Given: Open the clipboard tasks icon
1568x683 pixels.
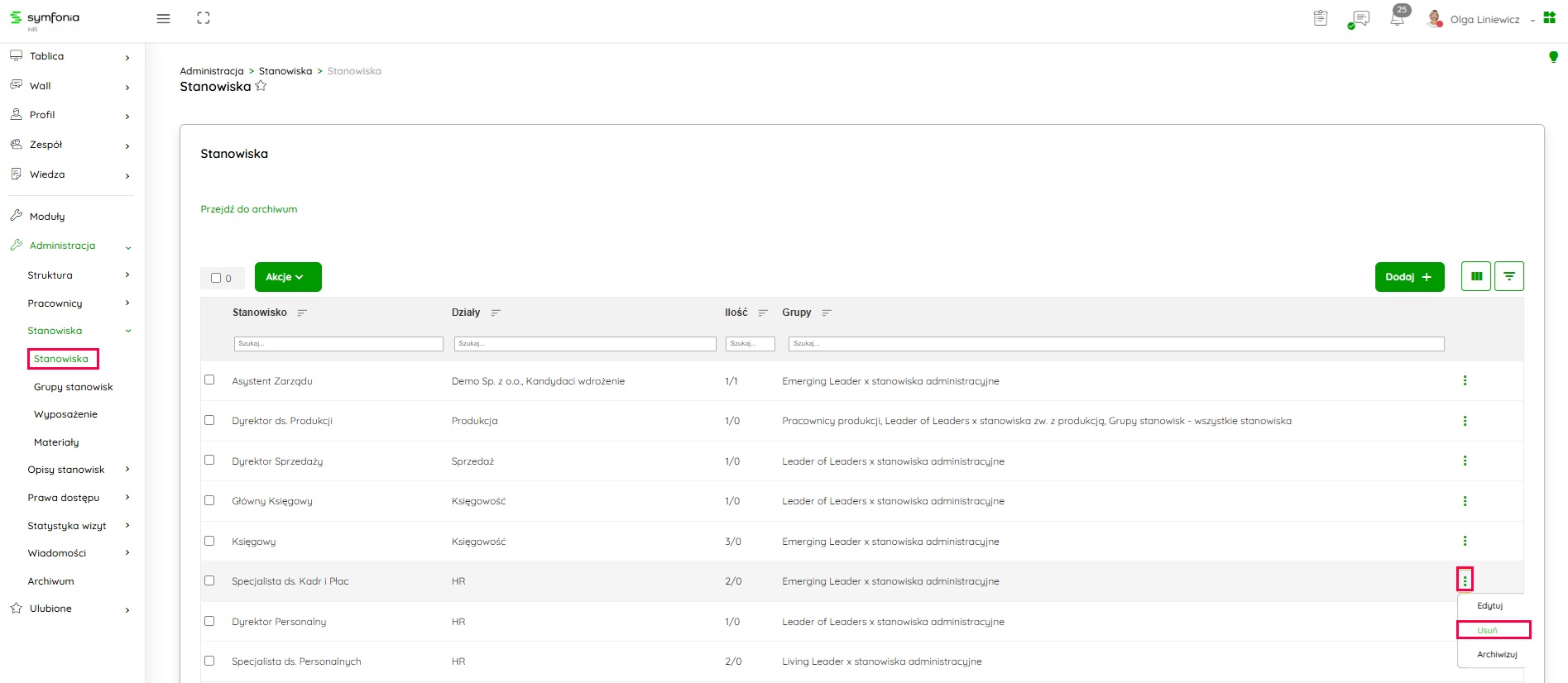Looking at the screenshot, I should [x=1321, y=18].
